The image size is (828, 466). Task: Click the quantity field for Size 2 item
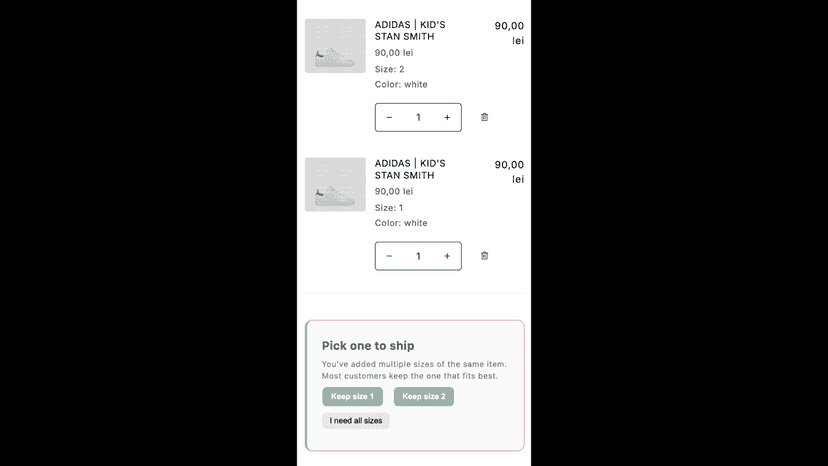(418, 117)
